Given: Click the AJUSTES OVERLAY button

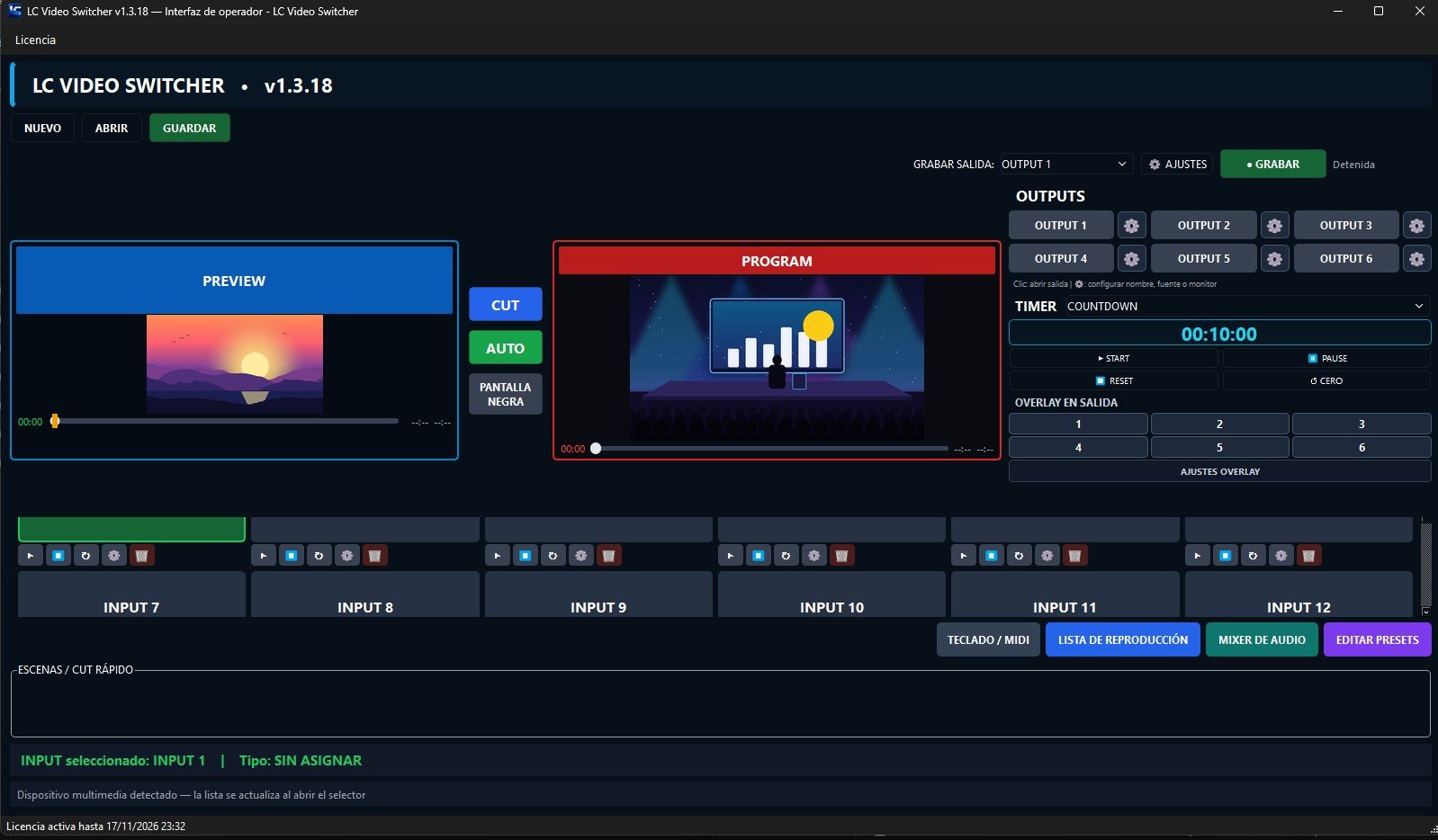Looking at the screenshot, I should [1219, 471].
